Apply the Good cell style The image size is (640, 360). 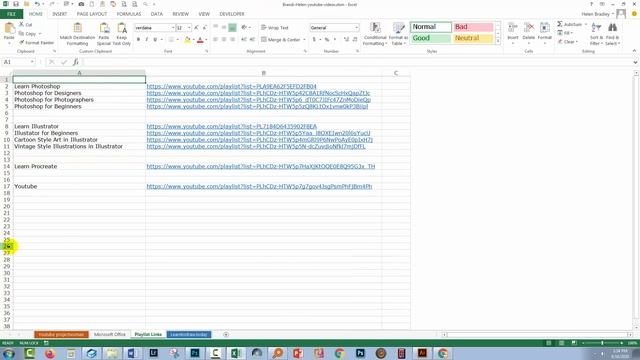(431, 38)
